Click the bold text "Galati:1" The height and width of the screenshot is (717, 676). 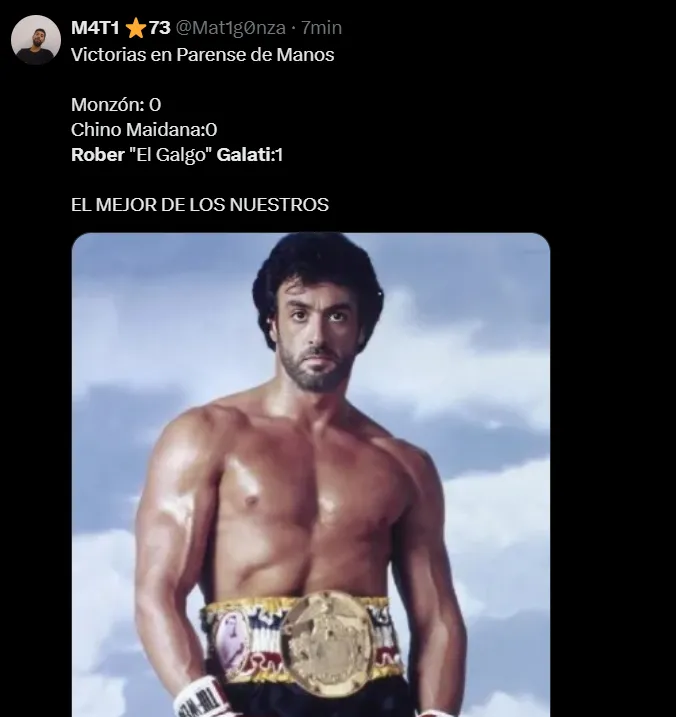(x=250, y=155)
